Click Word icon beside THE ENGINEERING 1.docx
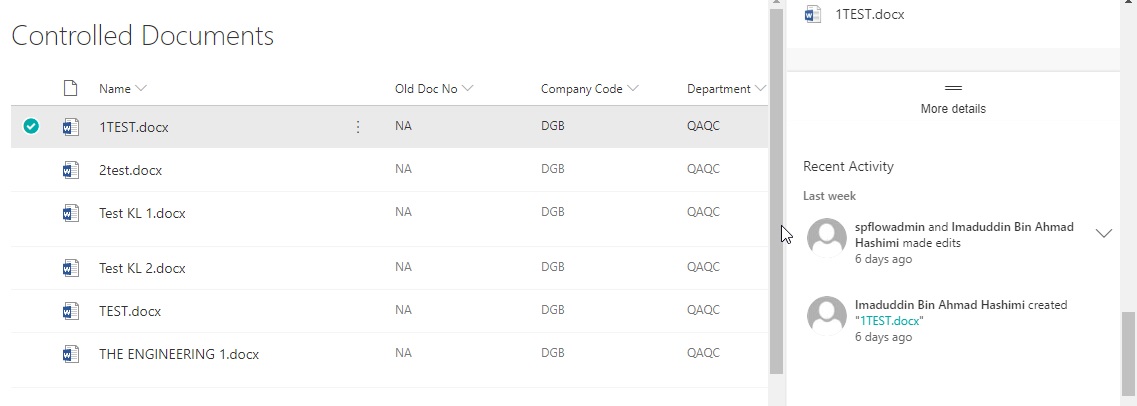The width and height of the screenshot is (1137, 406). [x=70, y=355]
